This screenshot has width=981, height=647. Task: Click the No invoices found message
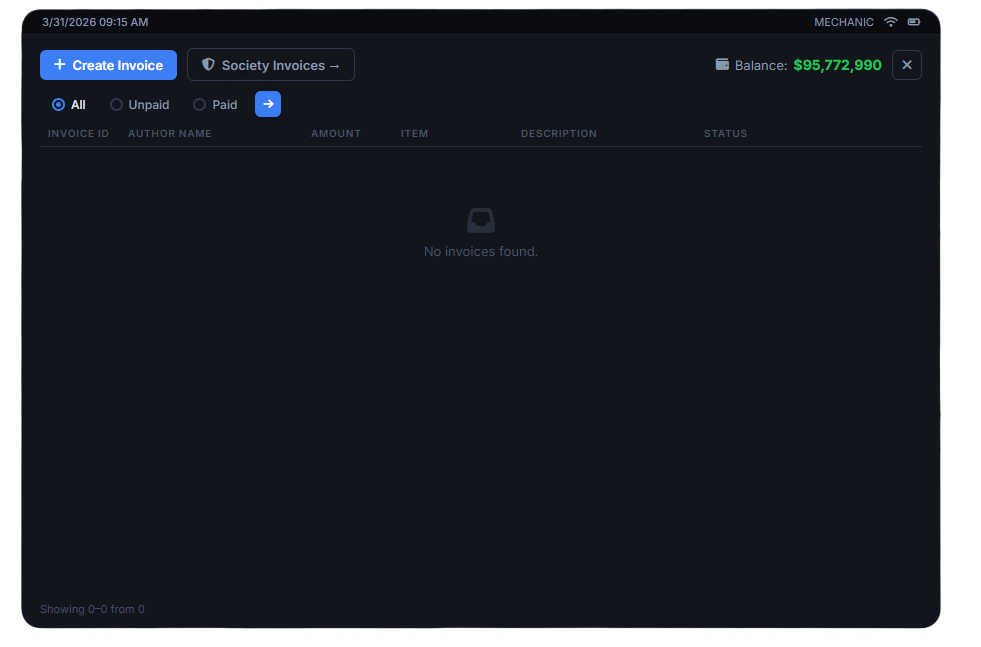[x=480, y=252]
